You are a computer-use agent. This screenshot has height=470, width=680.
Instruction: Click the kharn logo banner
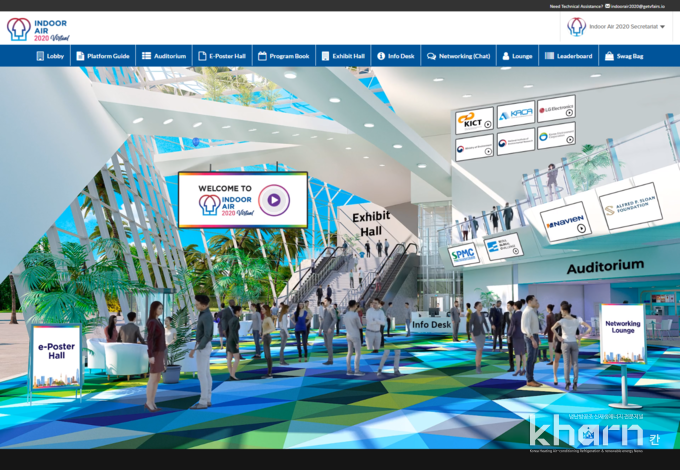(x=593, y=433)
